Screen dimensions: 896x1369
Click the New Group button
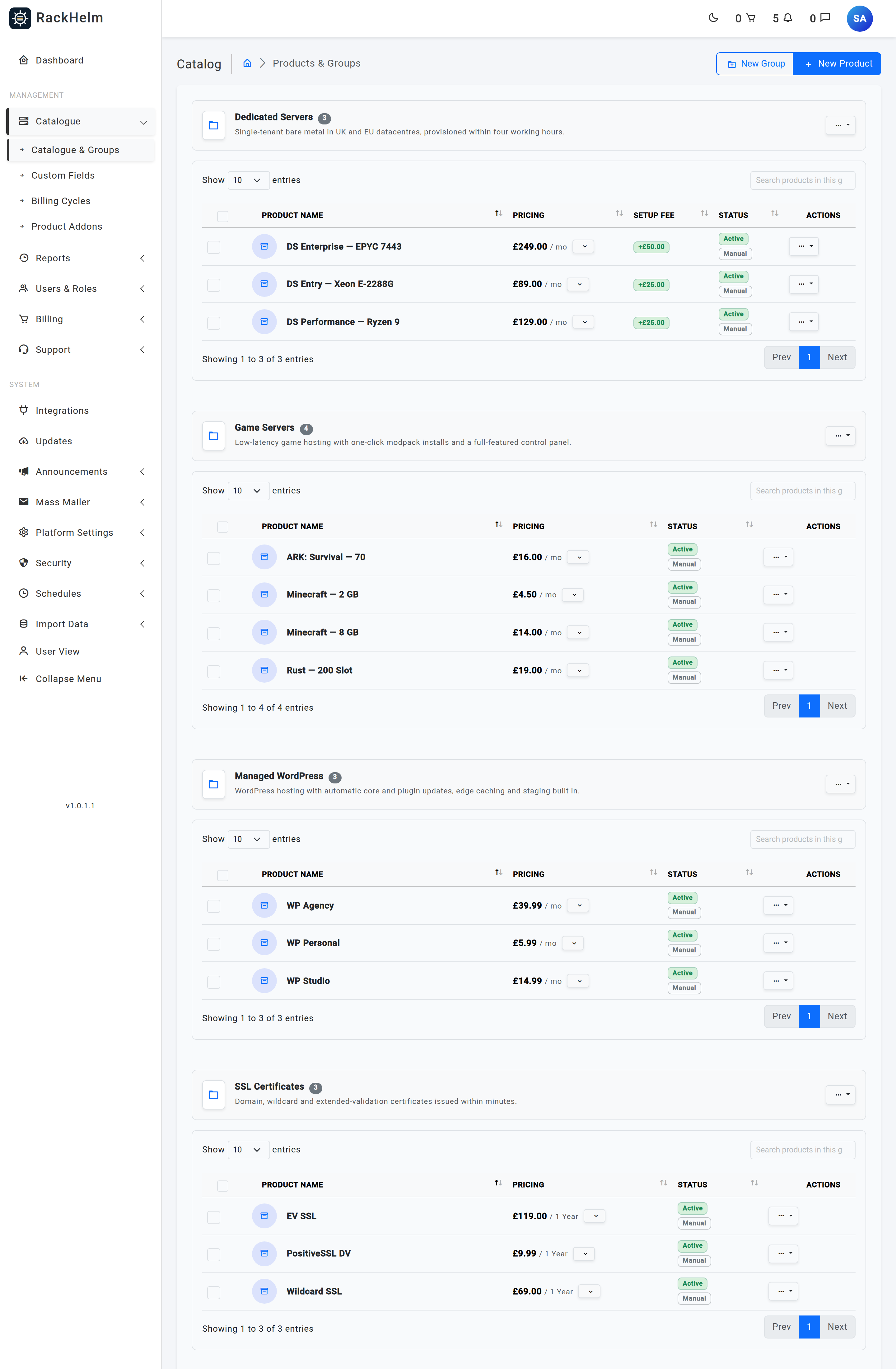(x=754, y=63)
